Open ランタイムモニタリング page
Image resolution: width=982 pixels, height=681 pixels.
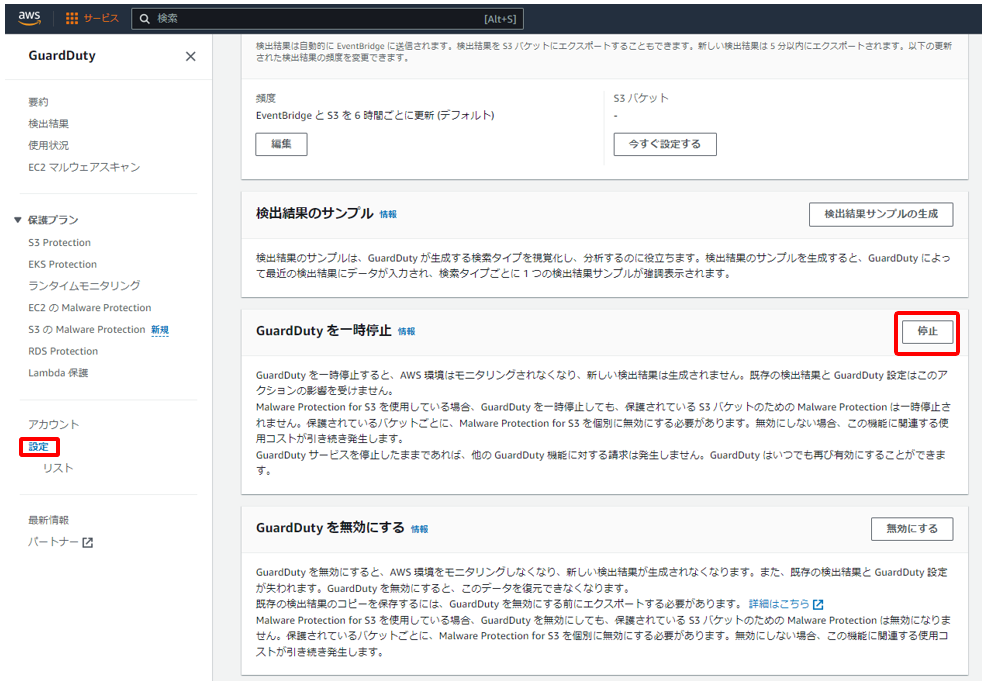tap(84, 286)
